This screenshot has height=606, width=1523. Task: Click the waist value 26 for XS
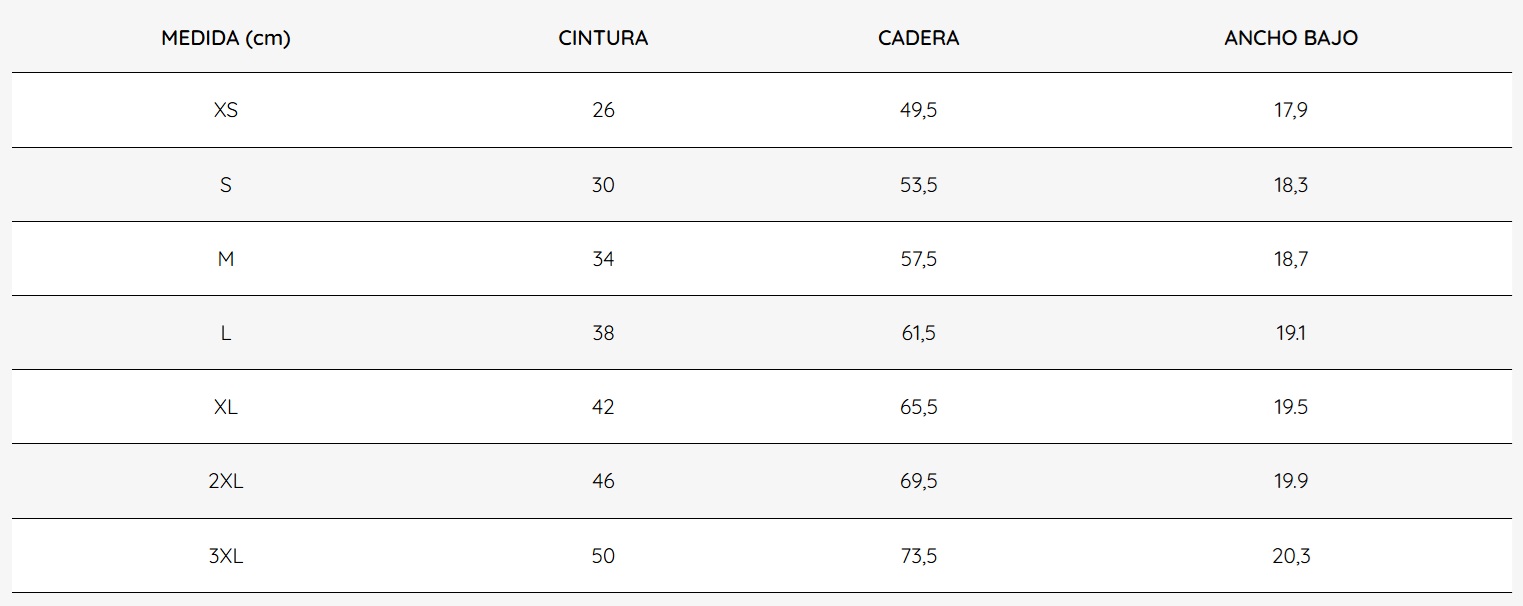click(603, 110)
